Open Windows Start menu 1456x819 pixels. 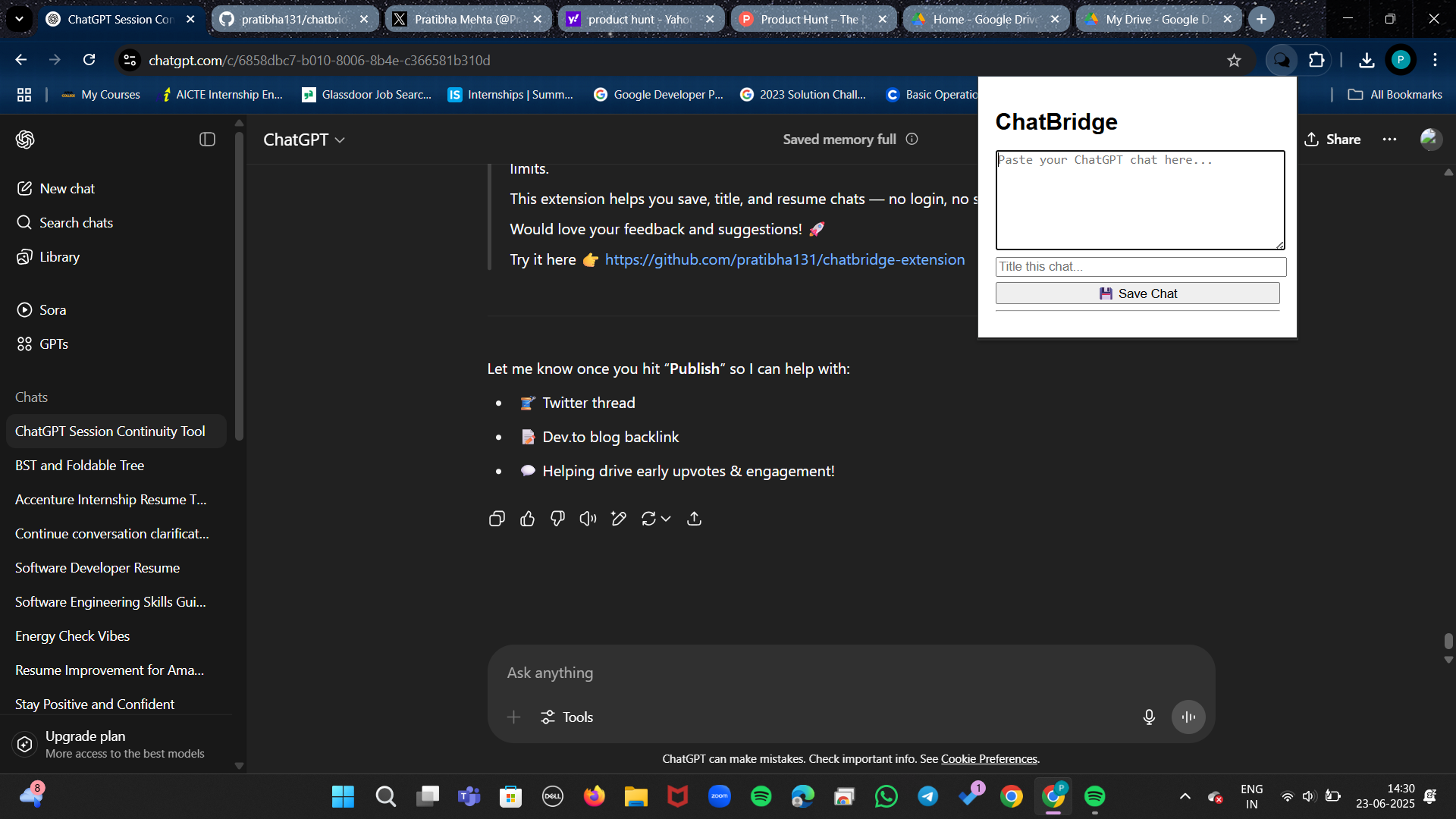point(343,796)
